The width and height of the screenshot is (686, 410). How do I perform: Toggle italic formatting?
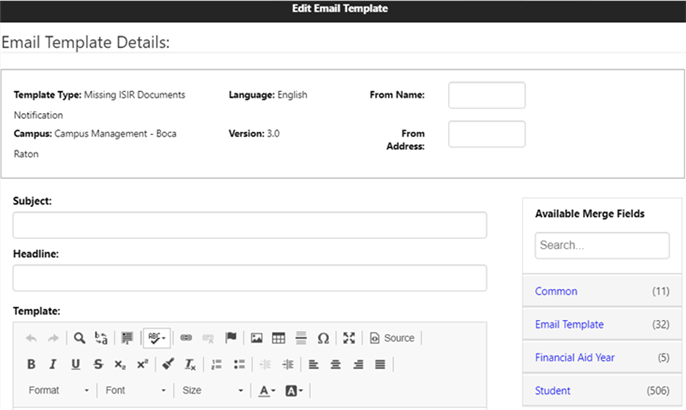53,364
